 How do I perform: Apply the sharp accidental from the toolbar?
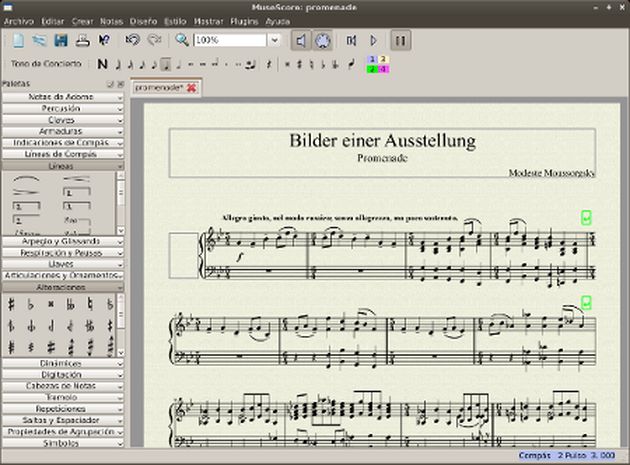point(299,64)
